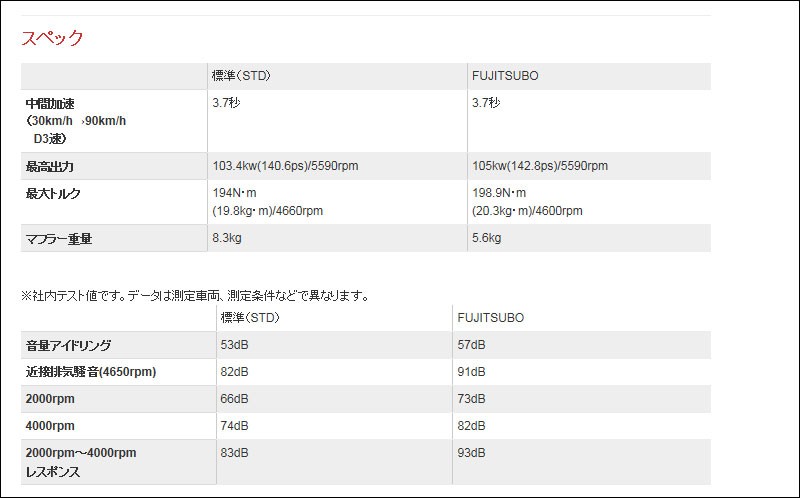The image size is (800, 498).
Task: Click the 8.3kg standard muffler weight
Action: [227, 238]
